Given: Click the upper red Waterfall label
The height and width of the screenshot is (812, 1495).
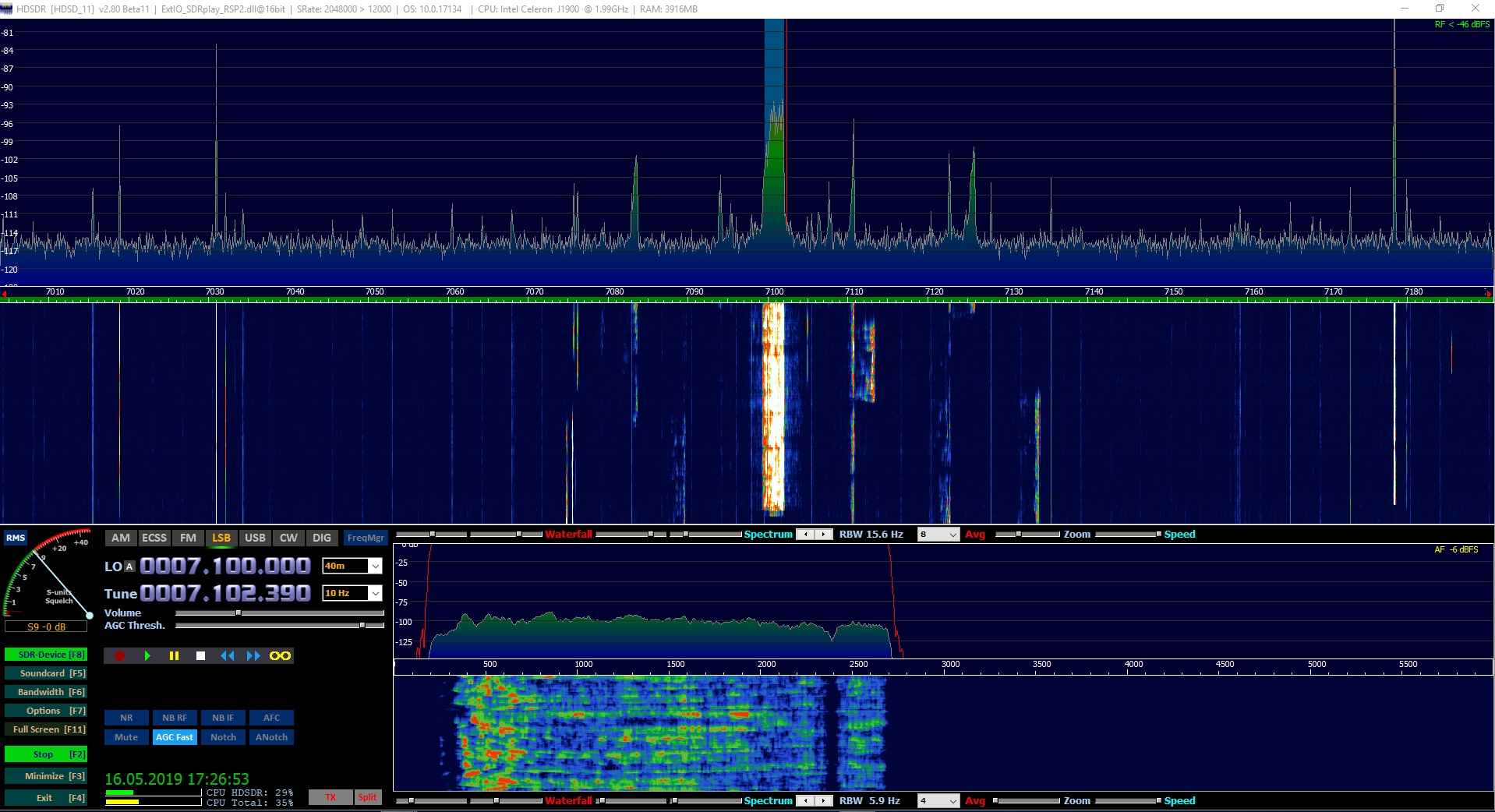Looking at the screenshot, I should [568, 535].
